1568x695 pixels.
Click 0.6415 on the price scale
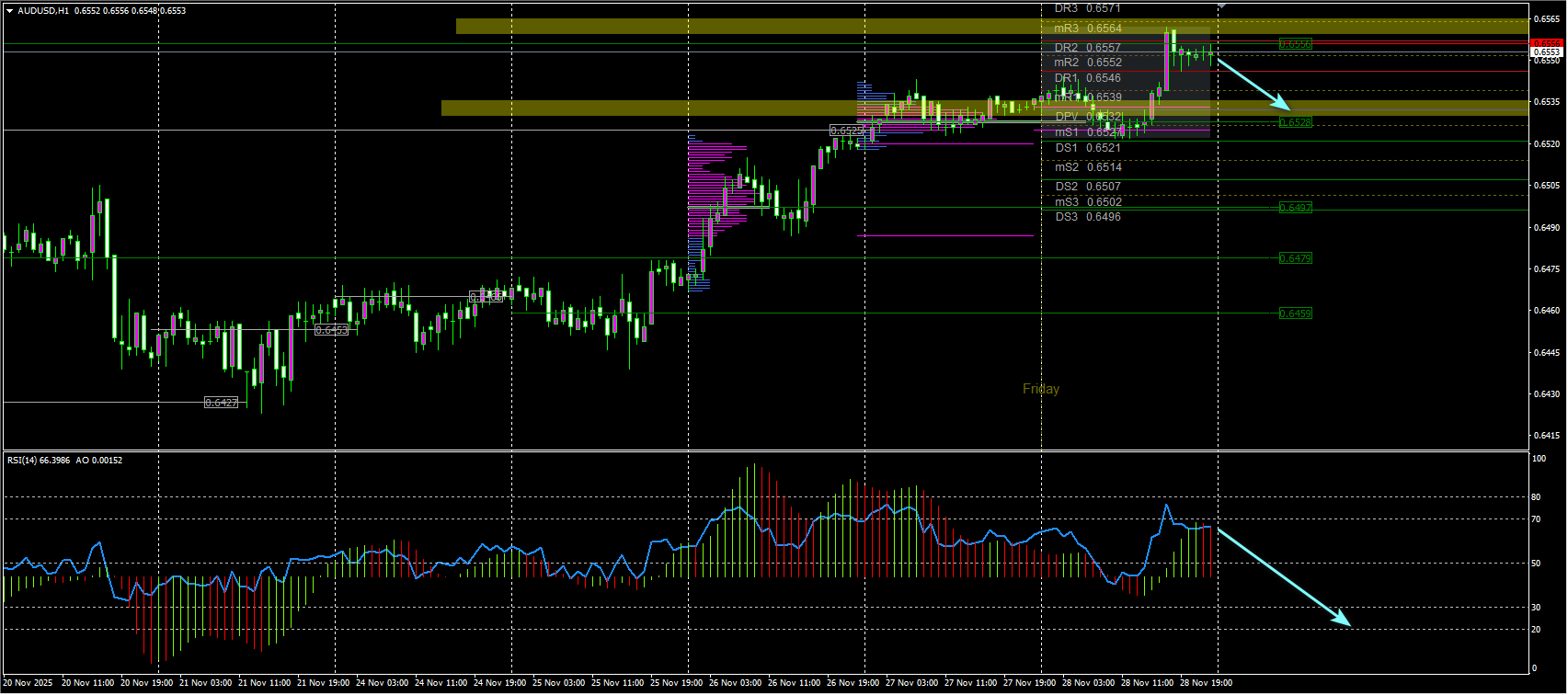point(1546,436)
